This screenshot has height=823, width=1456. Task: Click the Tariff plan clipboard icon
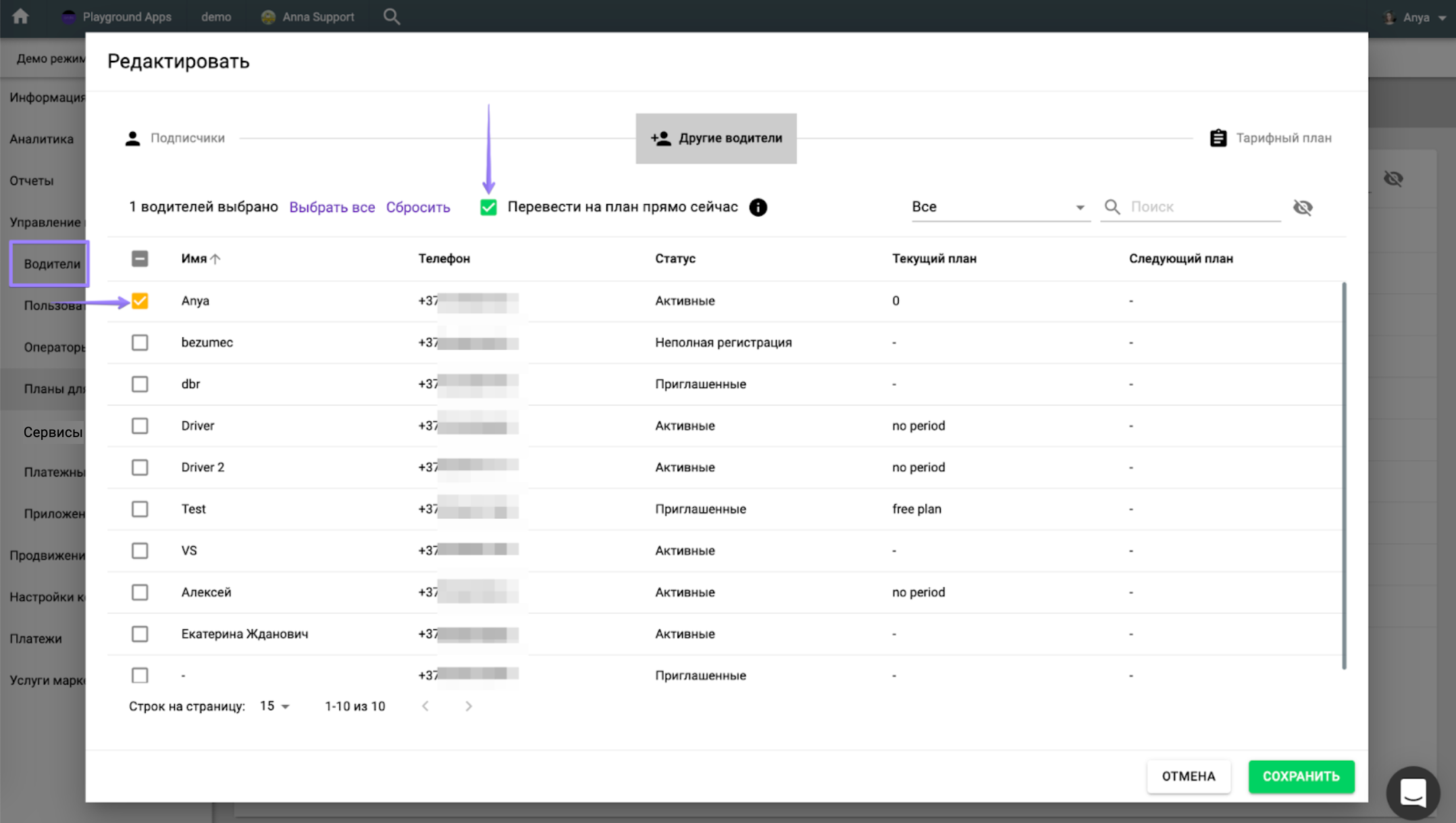tap(1218, 138)
